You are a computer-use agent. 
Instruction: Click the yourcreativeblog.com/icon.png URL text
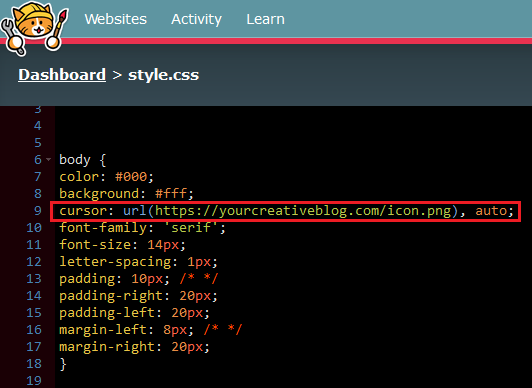[x=303, y=211]
